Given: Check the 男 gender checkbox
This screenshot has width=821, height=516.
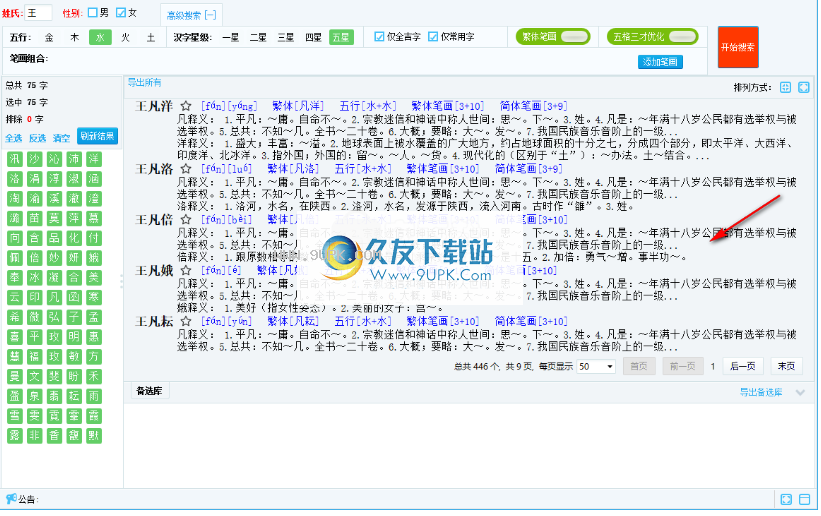Looking at the screenshot, I should tap(93, 12).
